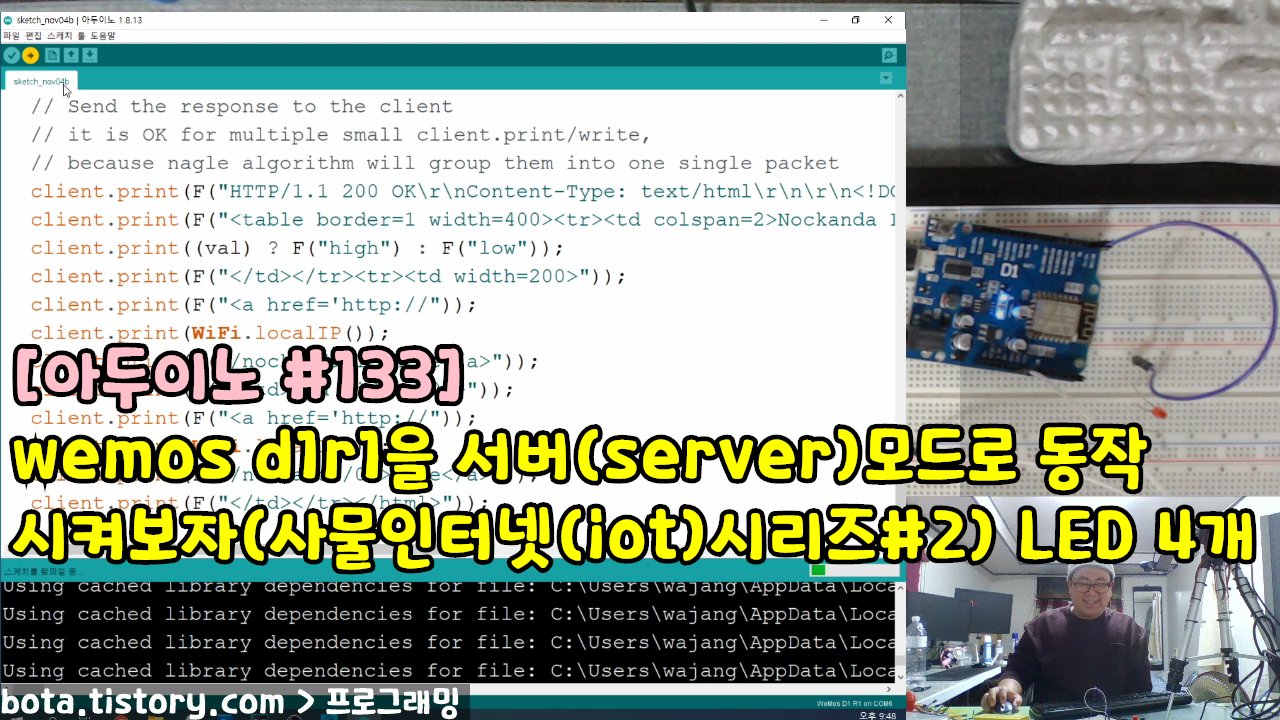Open the 도움말 menu
The height and width of the screenshot is (720, 1280).
103,35
